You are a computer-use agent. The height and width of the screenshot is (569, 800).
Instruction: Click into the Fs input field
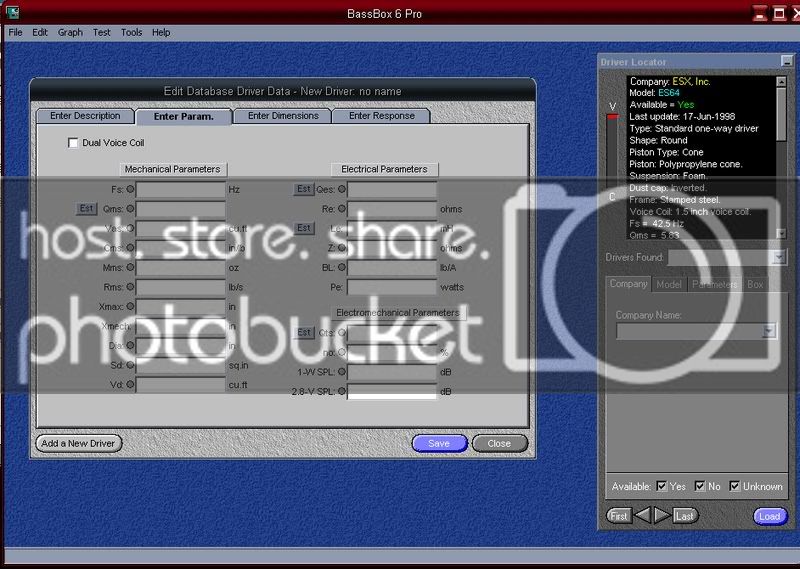[181, 190]
